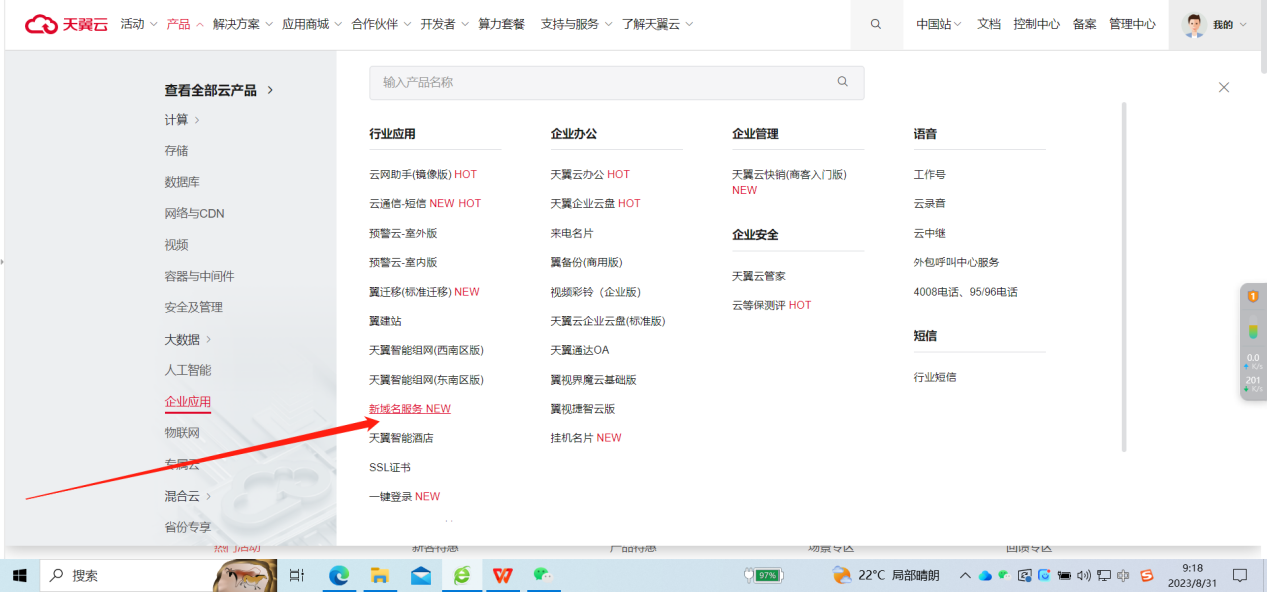Open the SSL证书 product link
1267x592 pixels.
click(x=391, y=466)
